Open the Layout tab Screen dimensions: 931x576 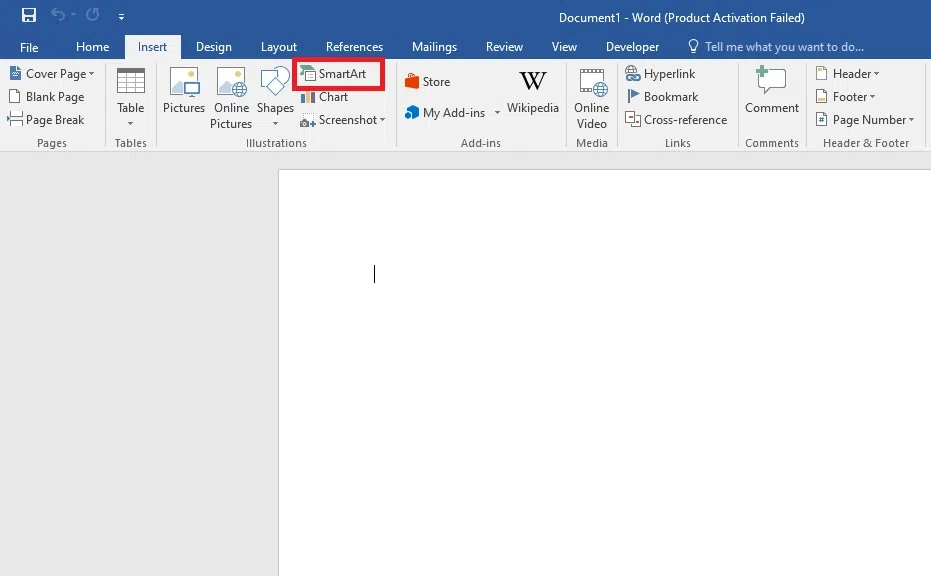[x=278, y=47]
